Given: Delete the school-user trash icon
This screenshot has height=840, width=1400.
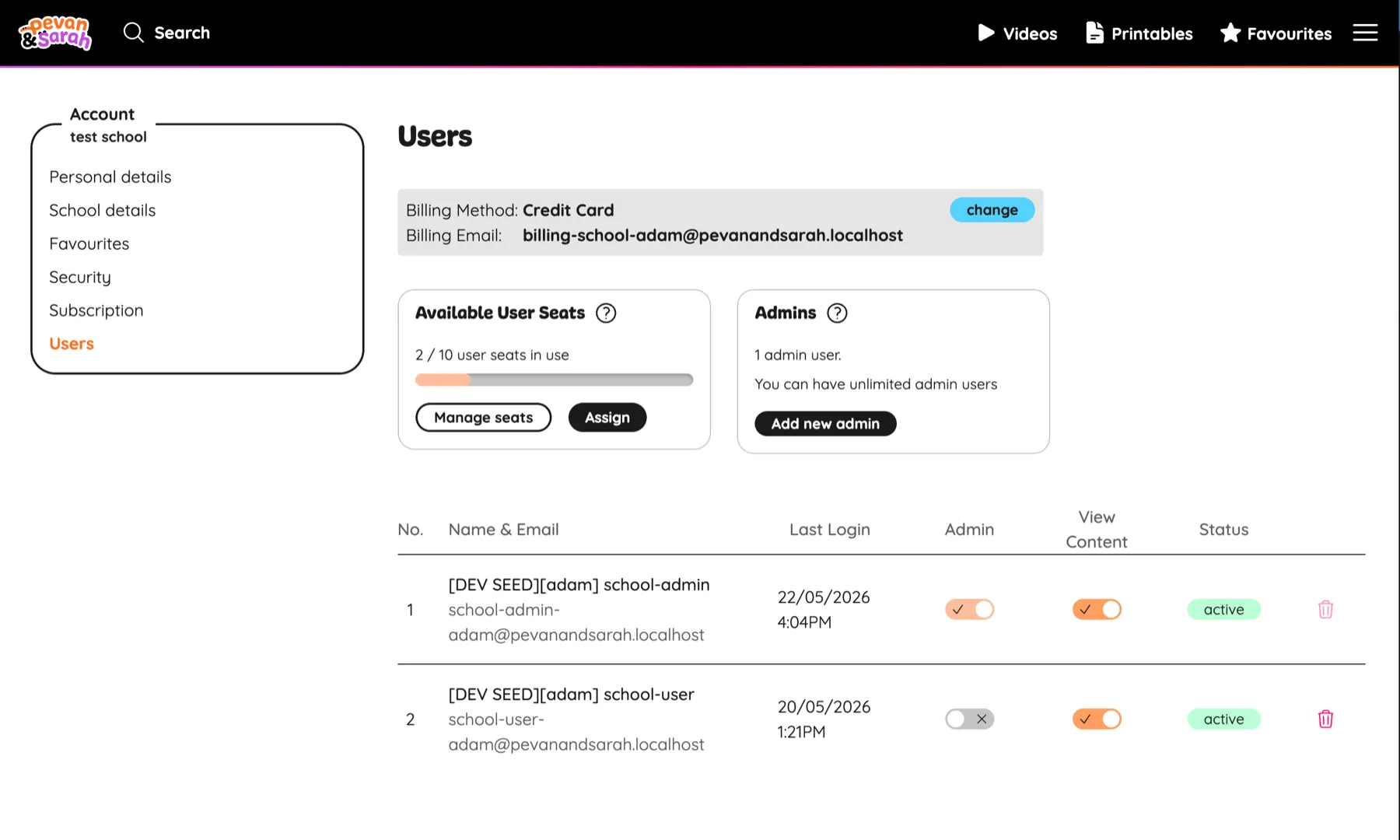Looking at the screenshot, I should click(x=1326, y=719).
